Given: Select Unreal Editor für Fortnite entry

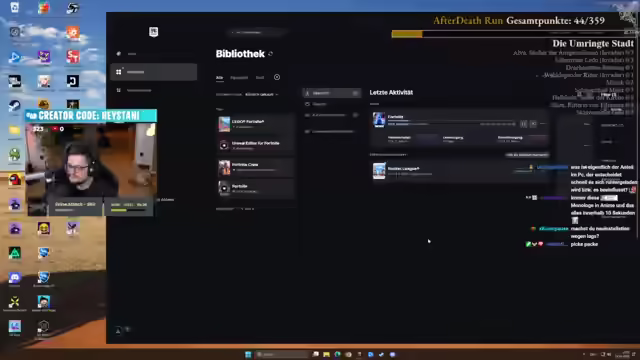Looking at the screenshot, I should point(255,145).
